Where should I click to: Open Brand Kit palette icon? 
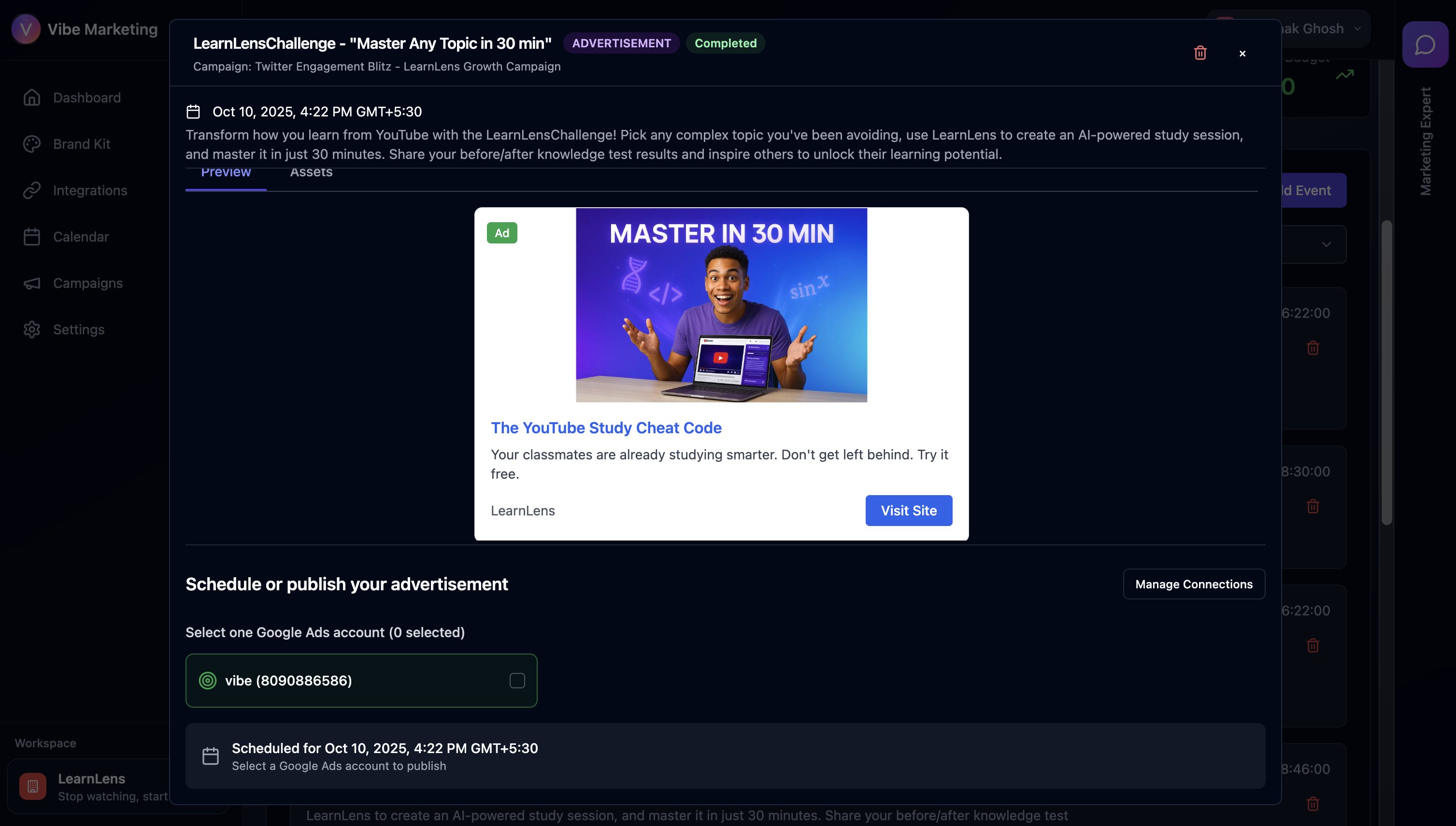pyautogui.click(x=32, y=144)
